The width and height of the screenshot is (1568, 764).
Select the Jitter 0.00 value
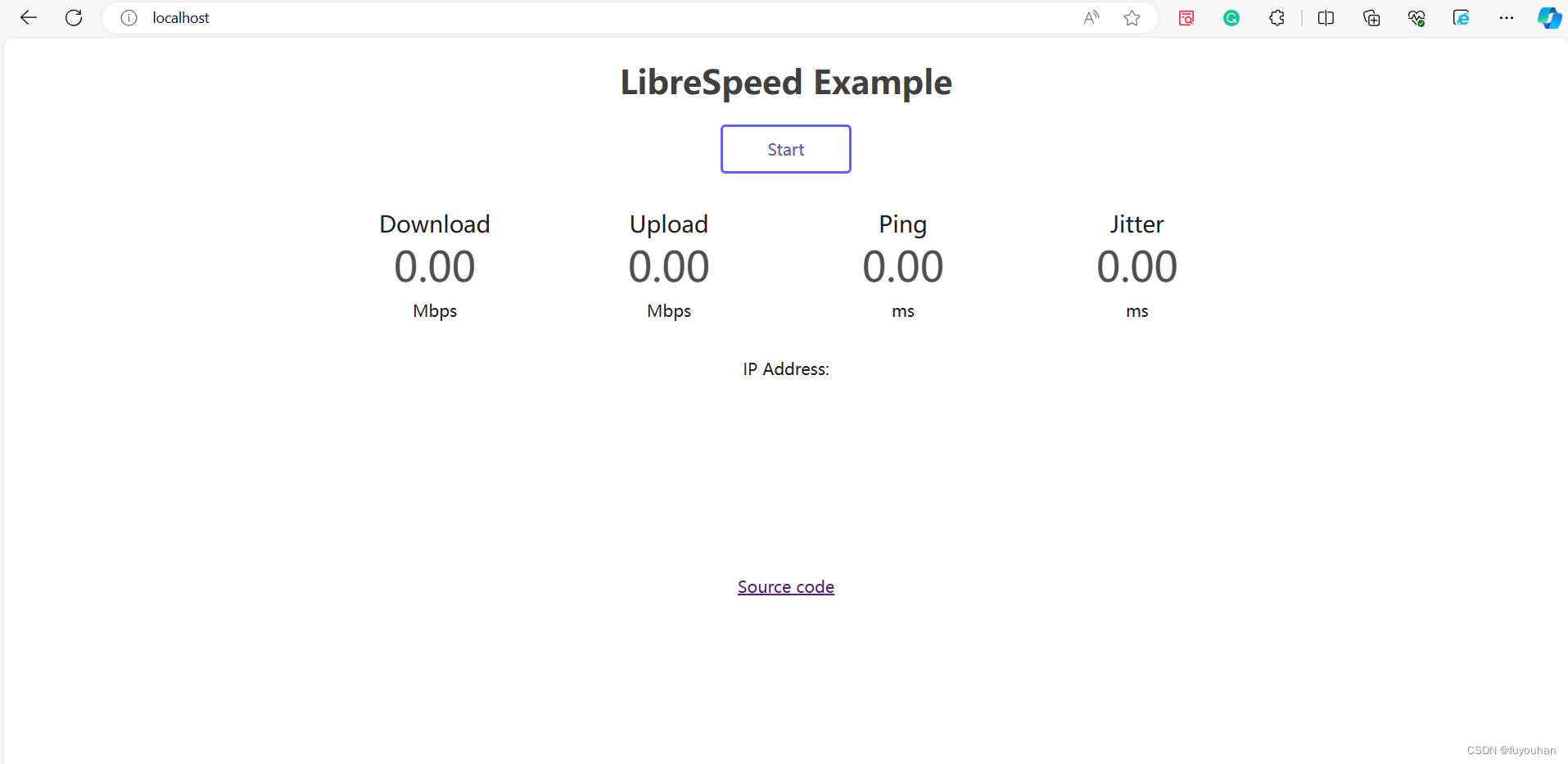[1137, 267]
